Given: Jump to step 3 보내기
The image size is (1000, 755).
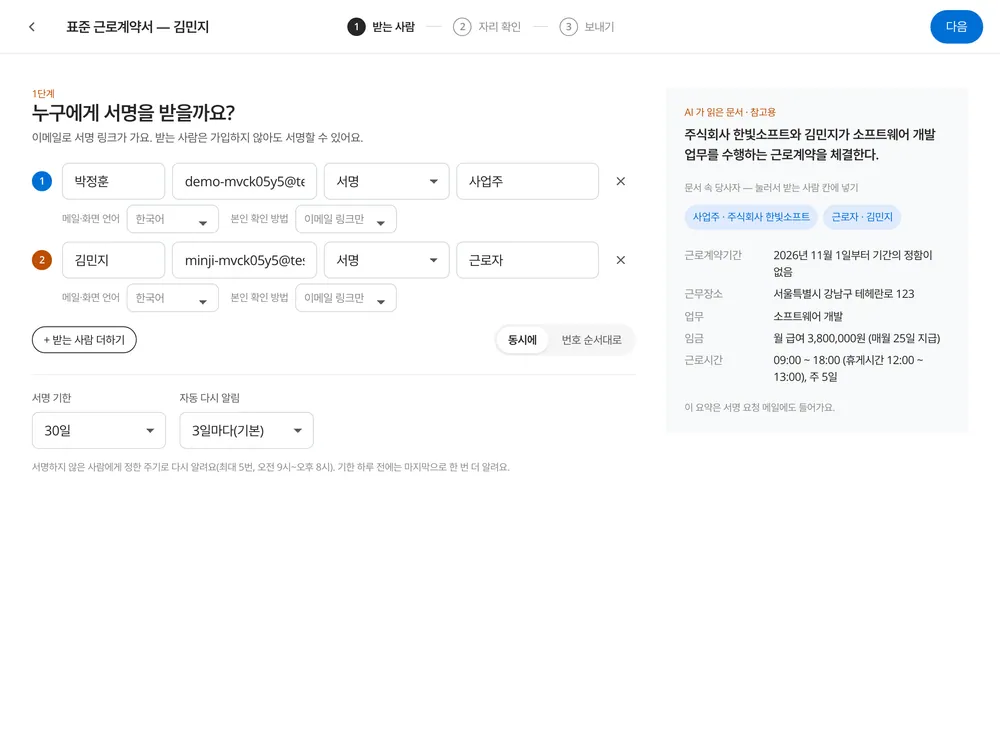Looking at the screenshot, I should 587,27.
